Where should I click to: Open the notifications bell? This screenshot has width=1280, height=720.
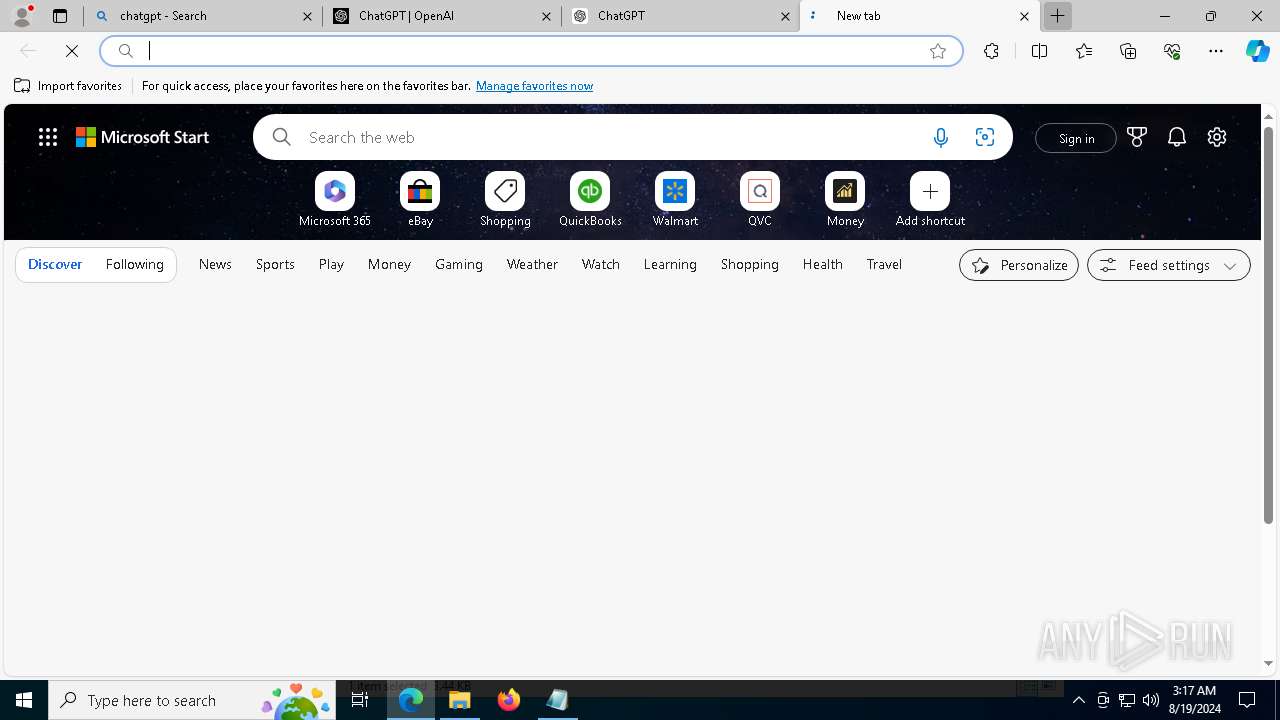point(1177,138)
